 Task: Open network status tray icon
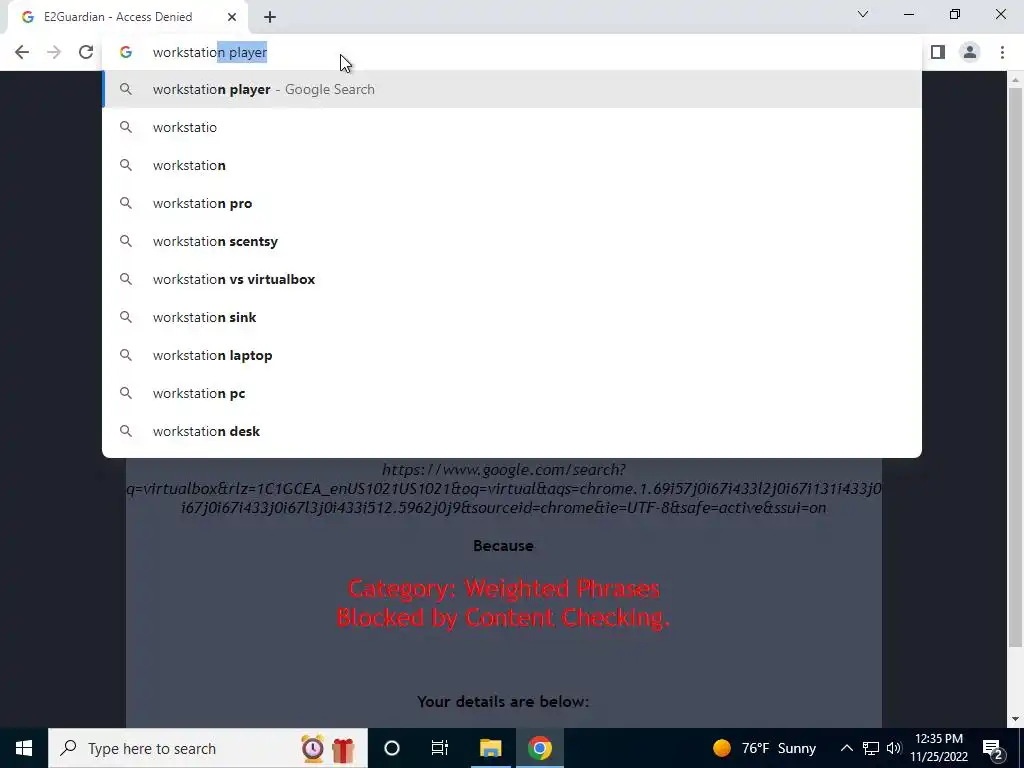click(871, 748)
